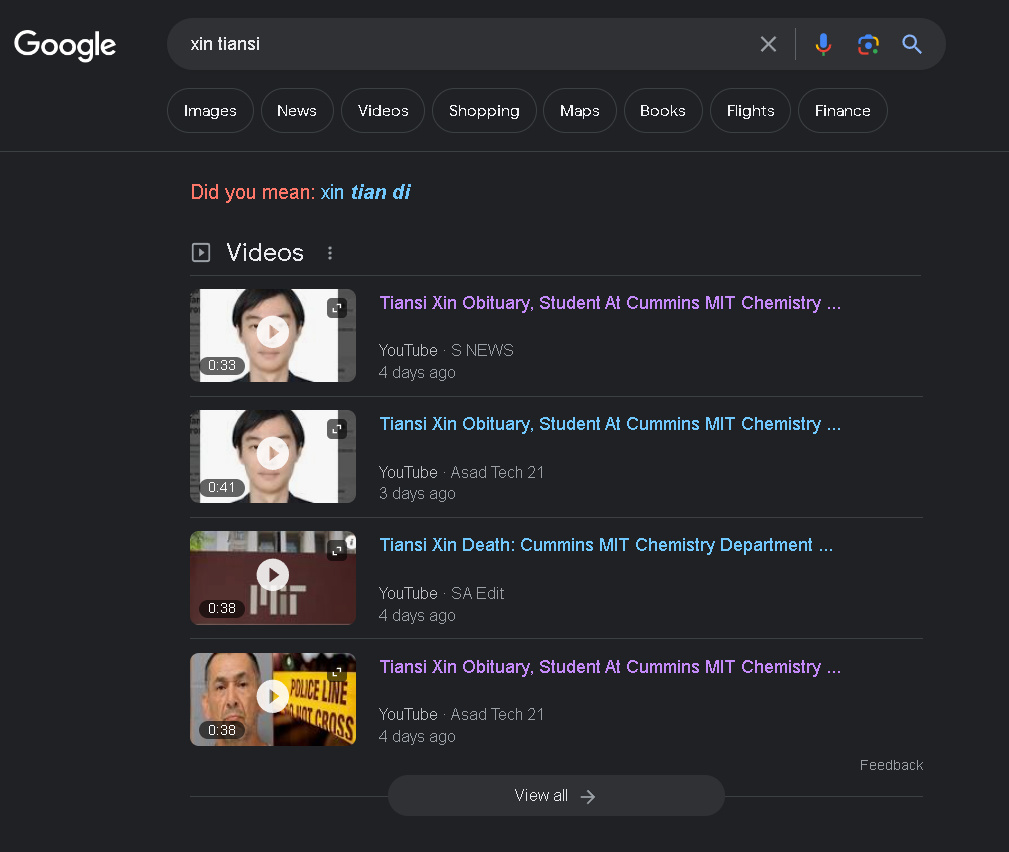Expand preview on SA Edit video thumbnail
The width and height of the screenshot is (1009, 852).
(x=337, y=551)
